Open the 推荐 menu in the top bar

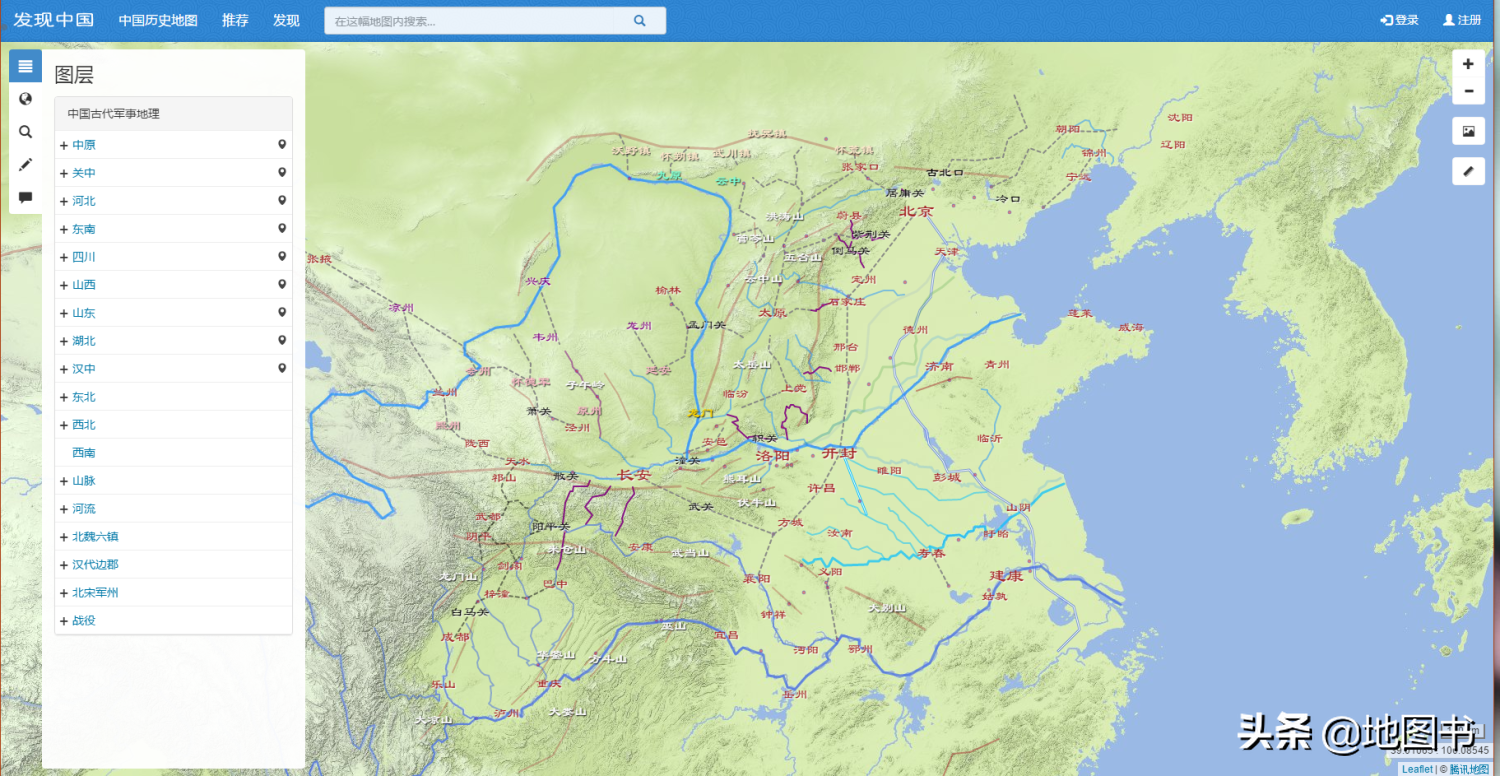pyautogui.click(x=235, y=20)
